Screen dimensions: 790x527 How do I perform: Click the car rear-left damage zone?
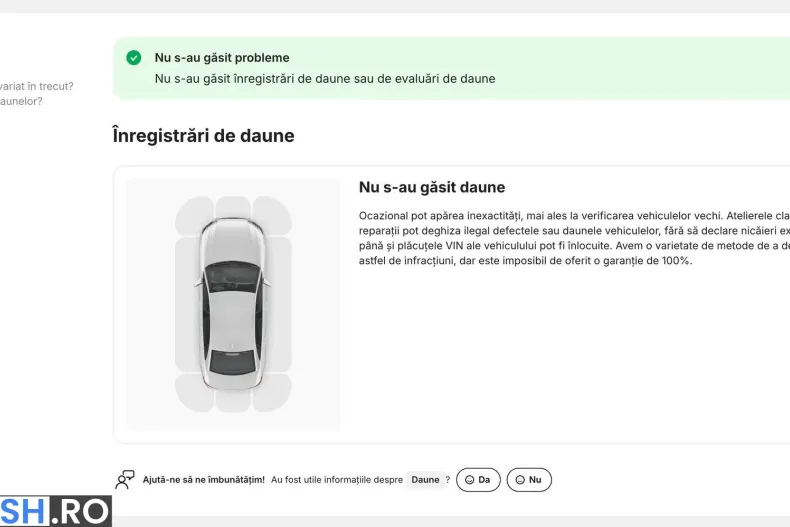(x=194, y=392)
